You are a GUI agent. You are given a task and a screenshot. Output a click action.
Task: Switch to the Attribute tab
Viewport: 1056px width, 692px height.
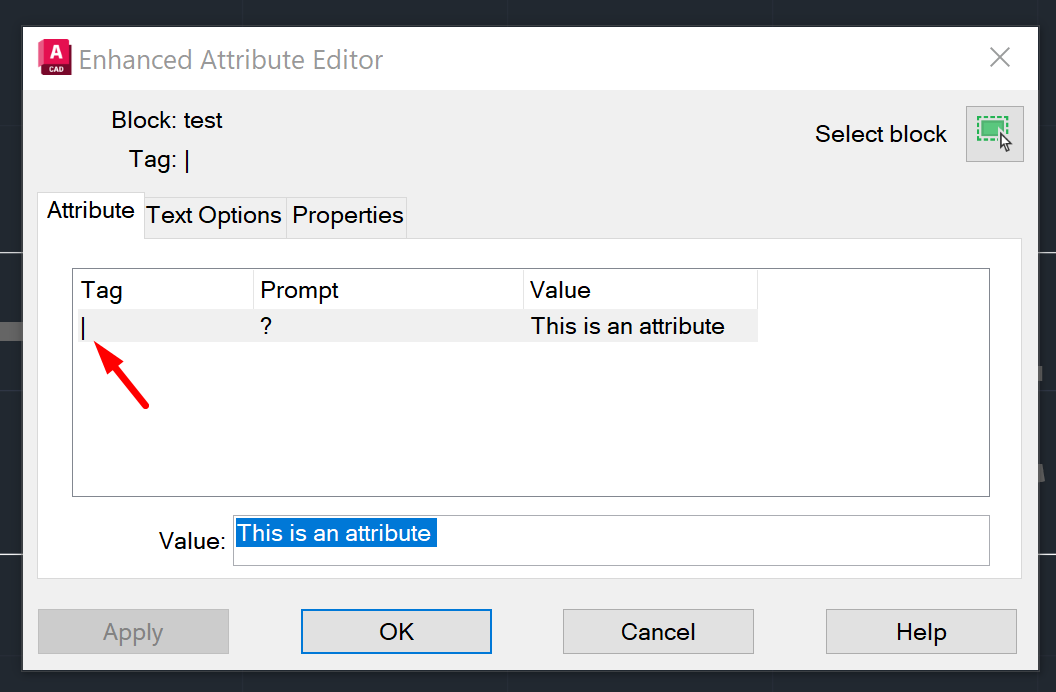[91, 211]
